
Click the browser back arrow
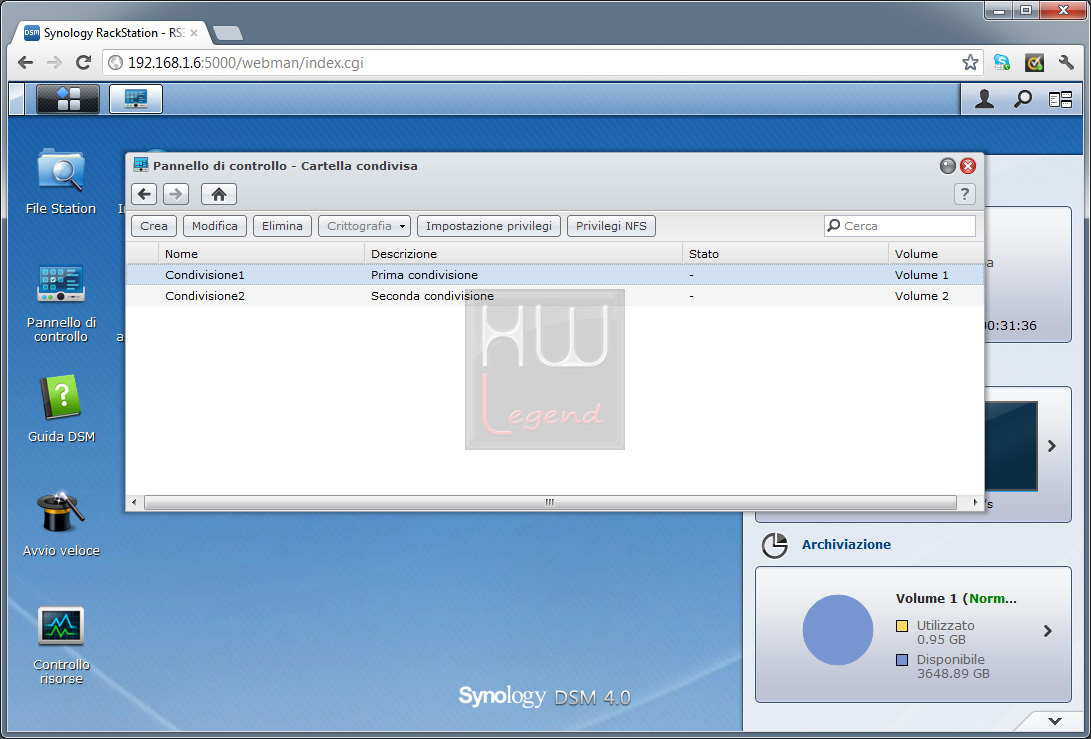26,63
